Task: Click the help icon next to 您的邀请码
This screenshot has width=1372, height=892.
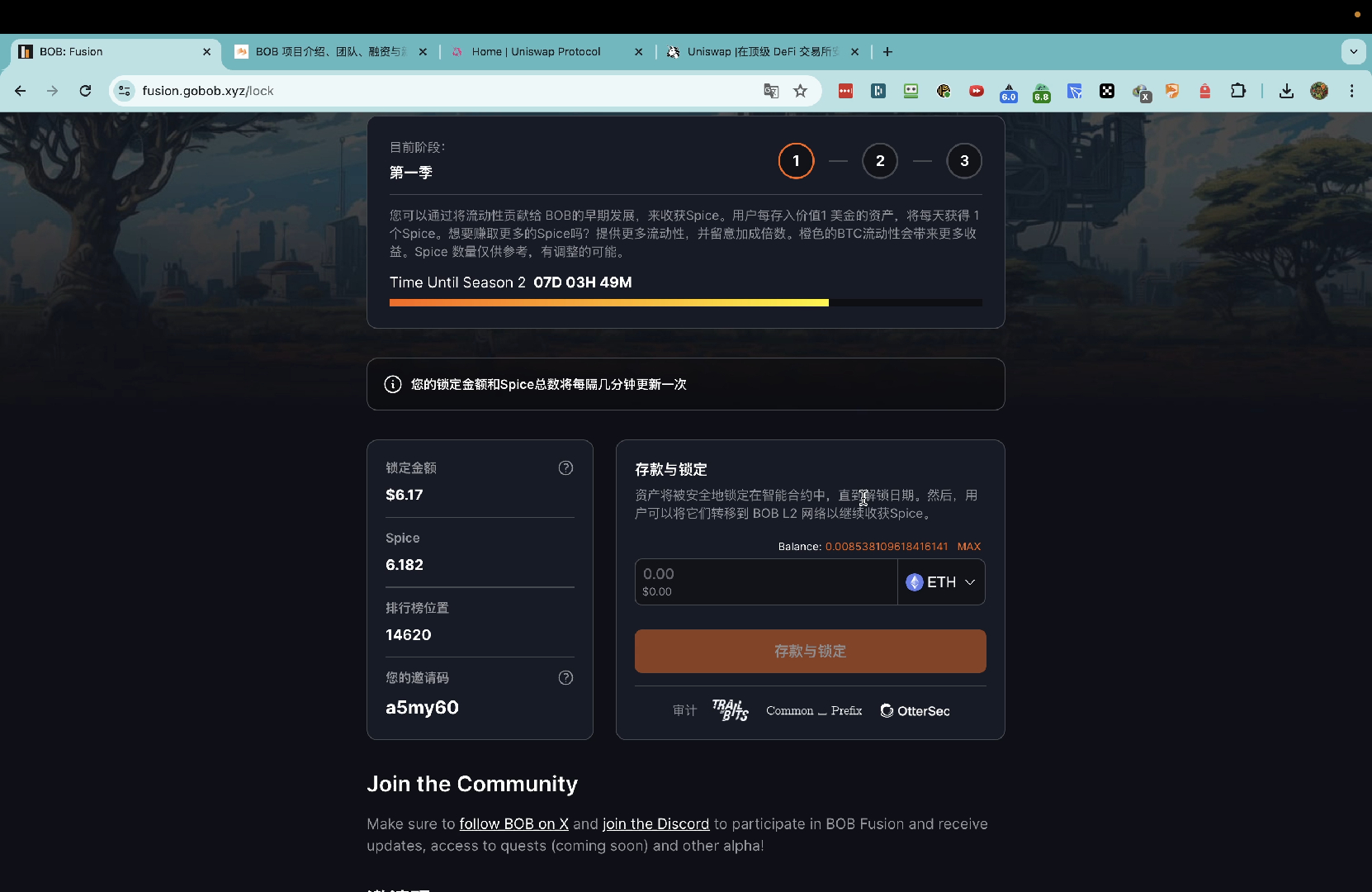Action: [565, 677]
